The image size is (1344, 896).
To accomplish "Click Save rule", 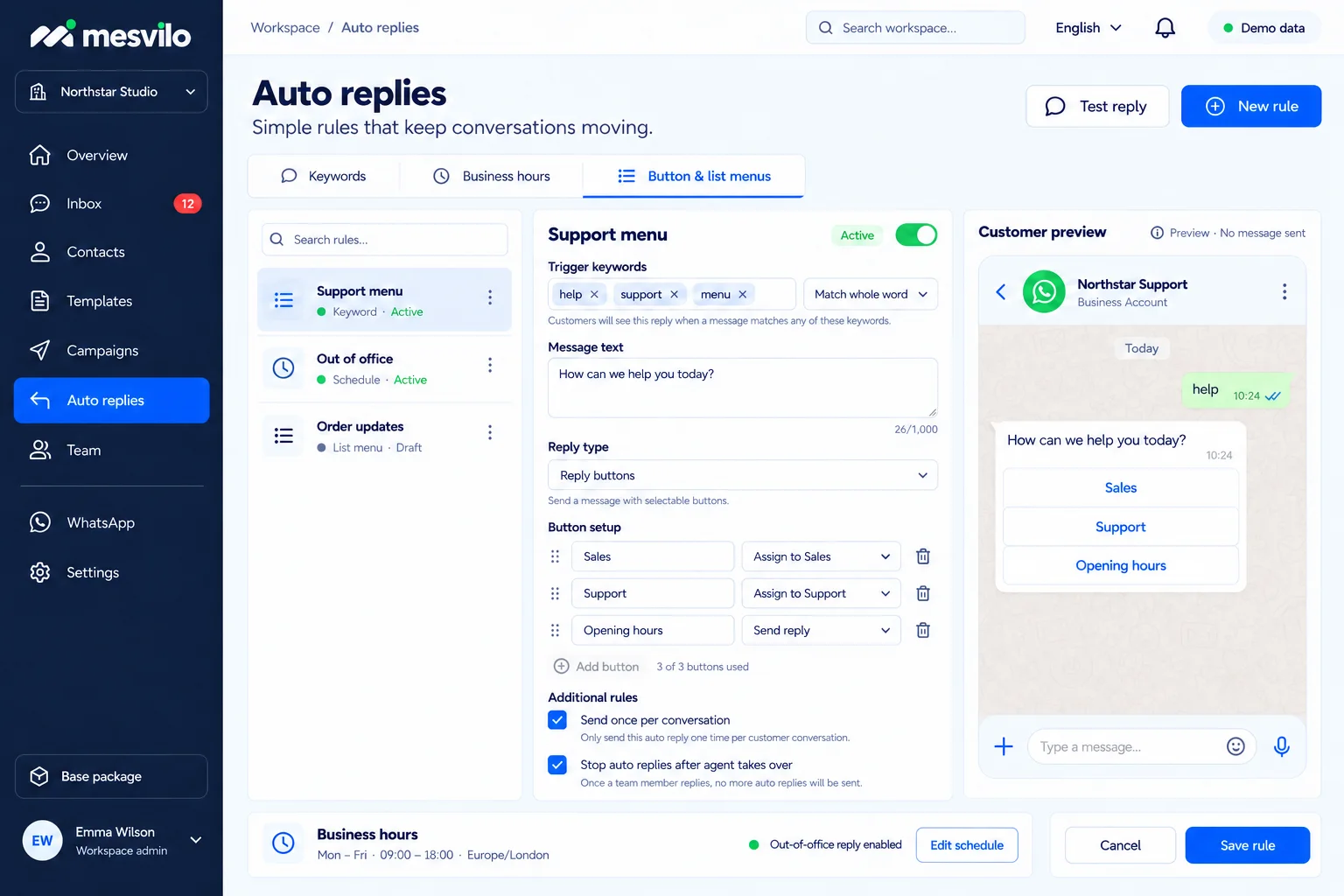I will (x=1248, y=845).
